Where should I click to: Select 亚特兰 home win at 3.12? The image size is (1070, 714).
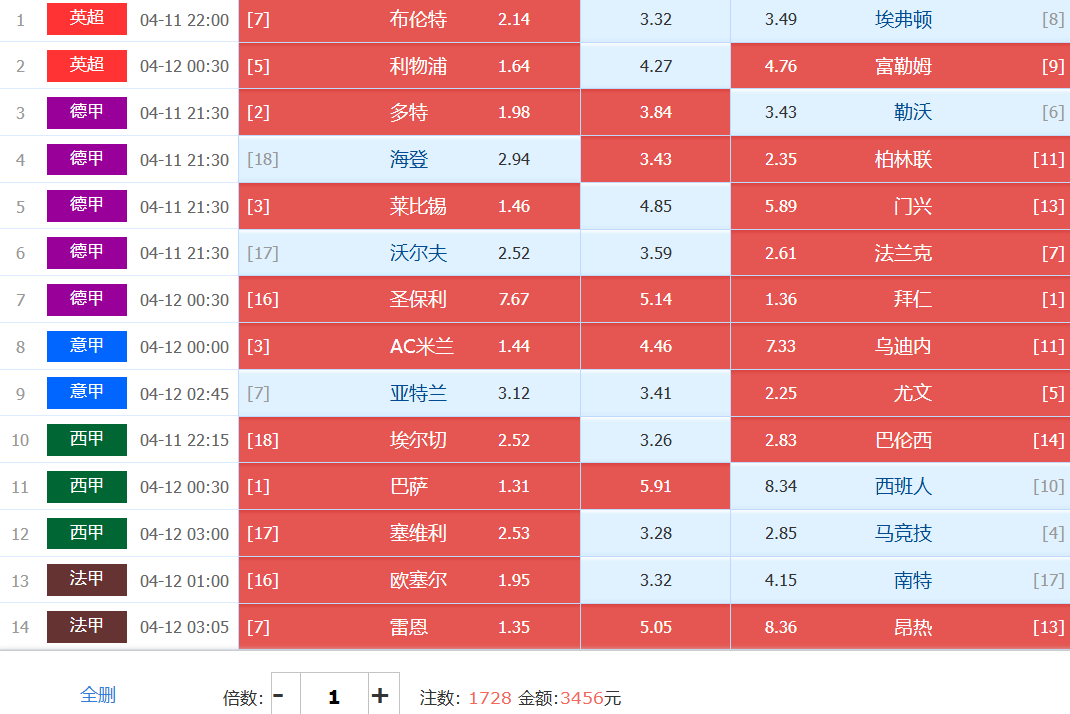point(409,394)
